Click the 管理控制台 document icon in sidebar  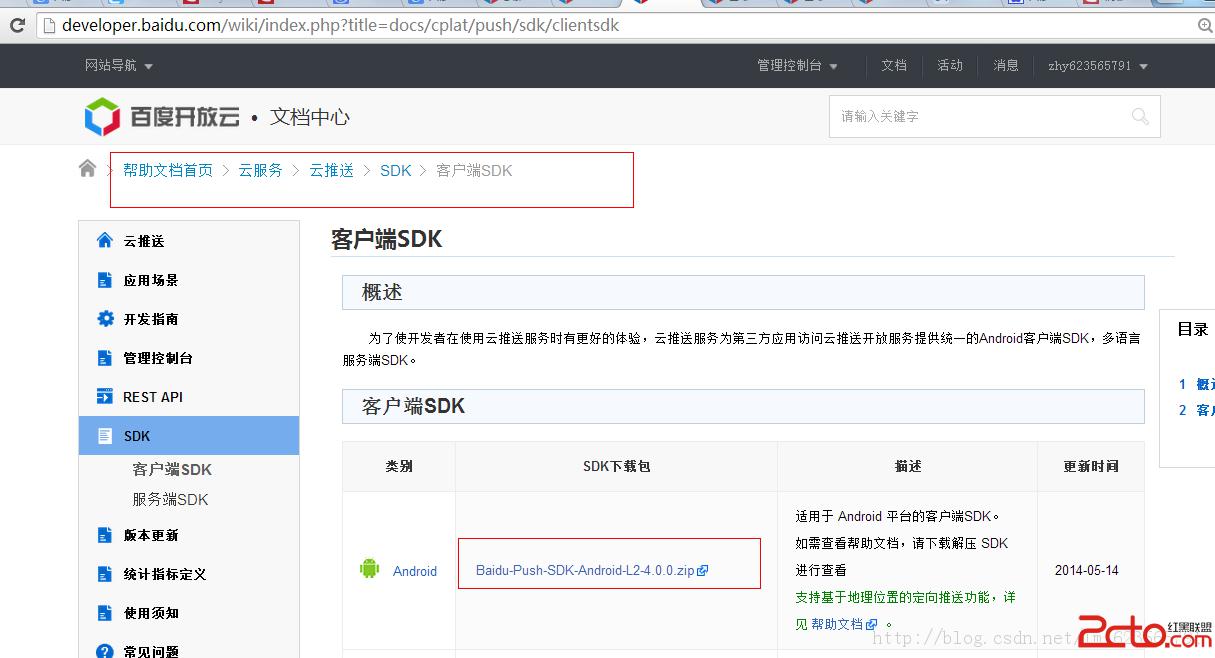pyautogui.click(x=105, y=358)
